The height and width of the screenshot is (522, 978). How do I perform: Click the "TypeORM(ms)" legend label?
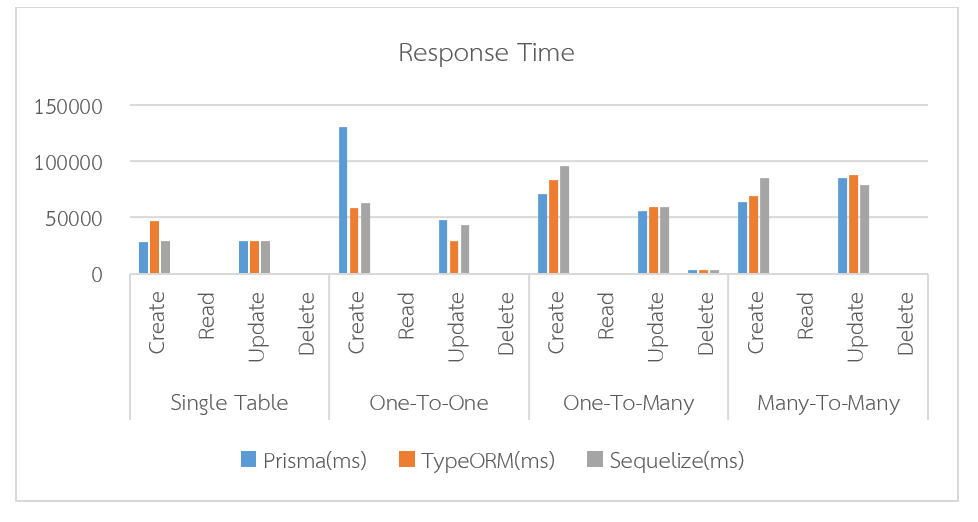[488, 461]
